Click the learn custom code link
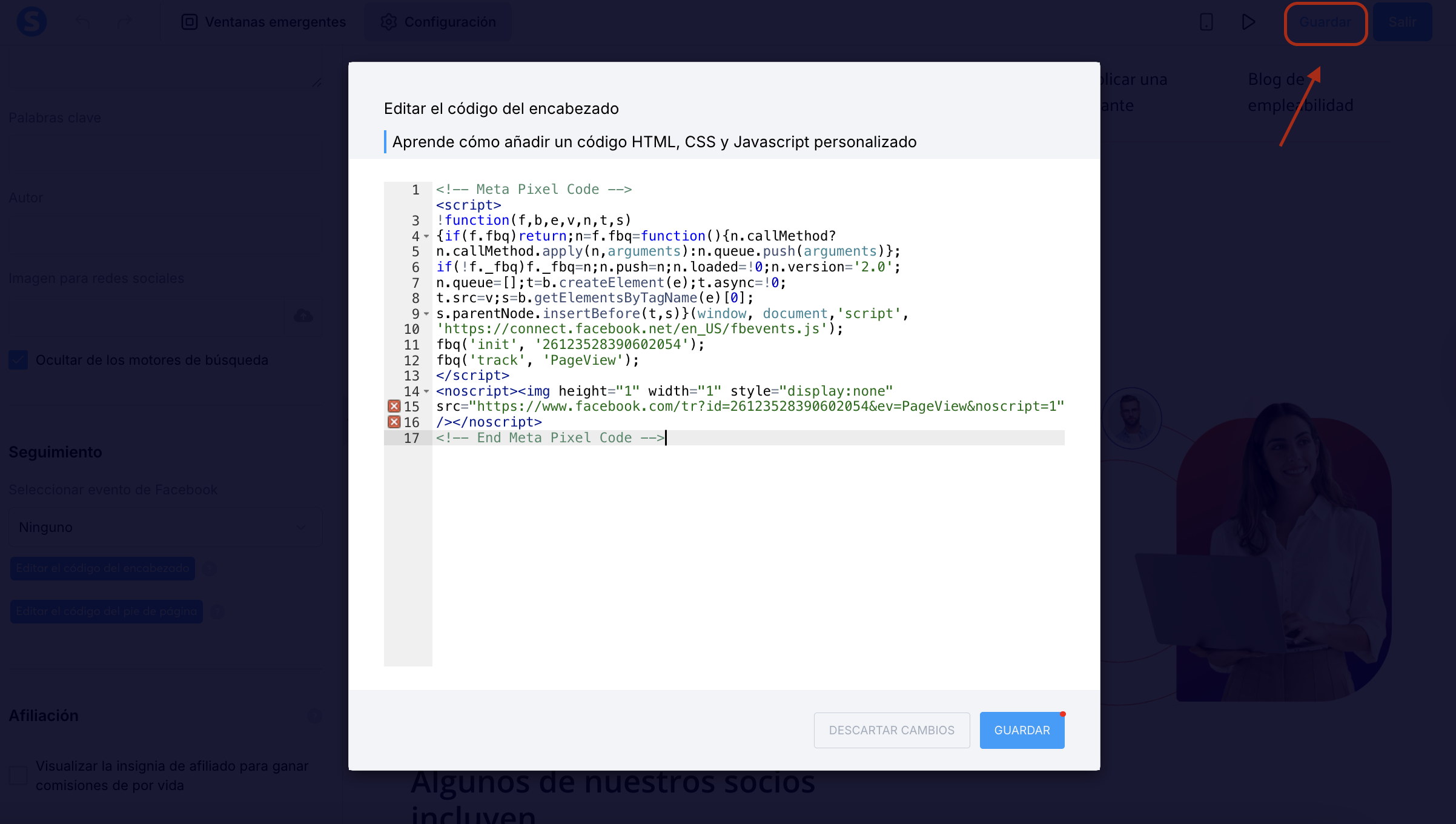This screenshot has width=1456, height=824. (x=654, y=142)
